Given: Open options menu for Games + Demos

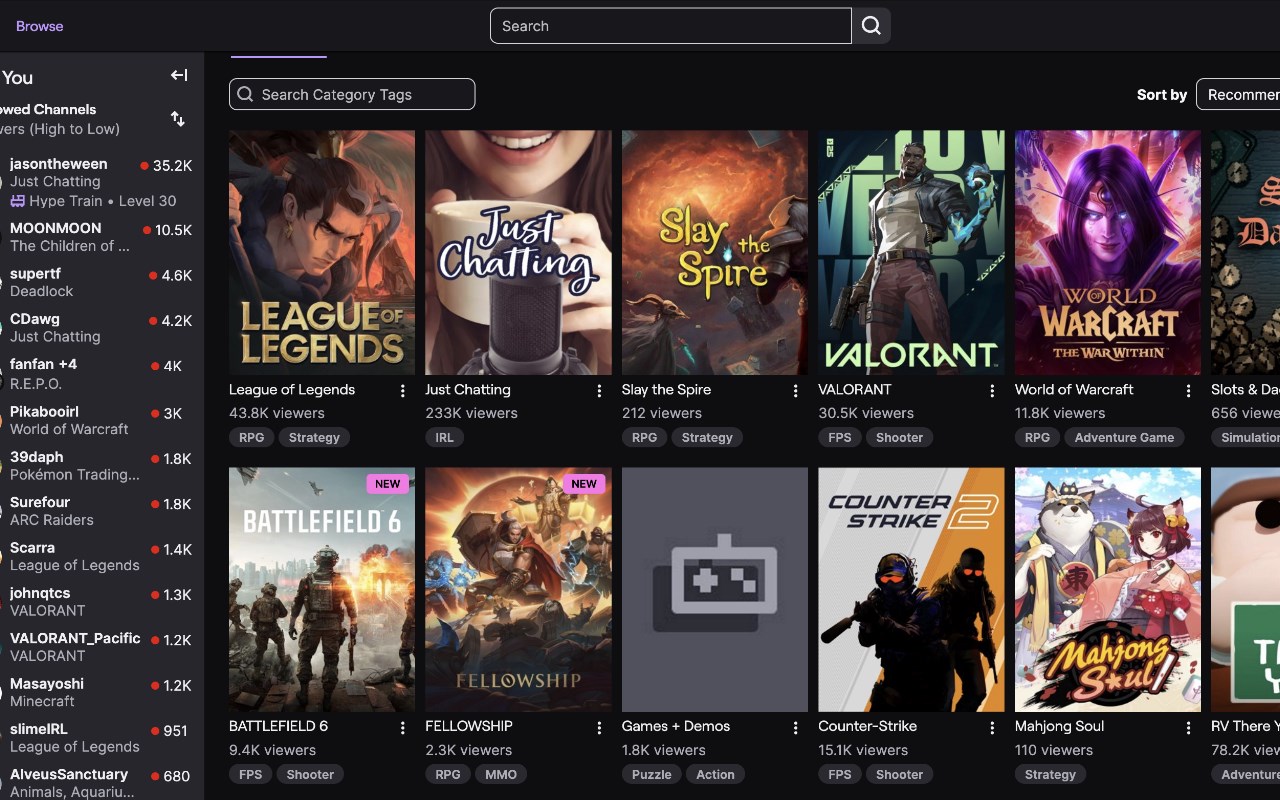Looking at the screenshot, I should pyautogui.click(x=796, y=728).
